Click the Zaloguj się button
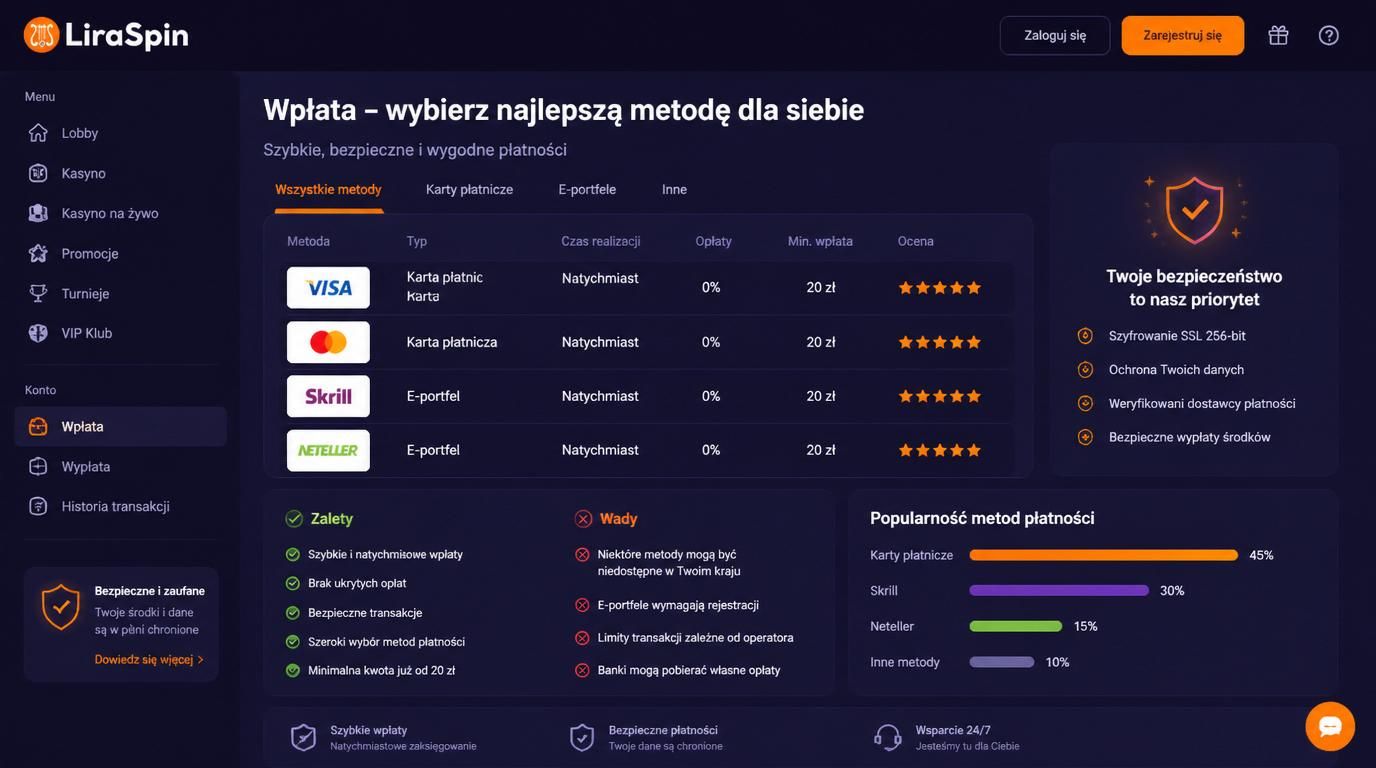The image size is (1376, 768). [x=1055, y=35]
